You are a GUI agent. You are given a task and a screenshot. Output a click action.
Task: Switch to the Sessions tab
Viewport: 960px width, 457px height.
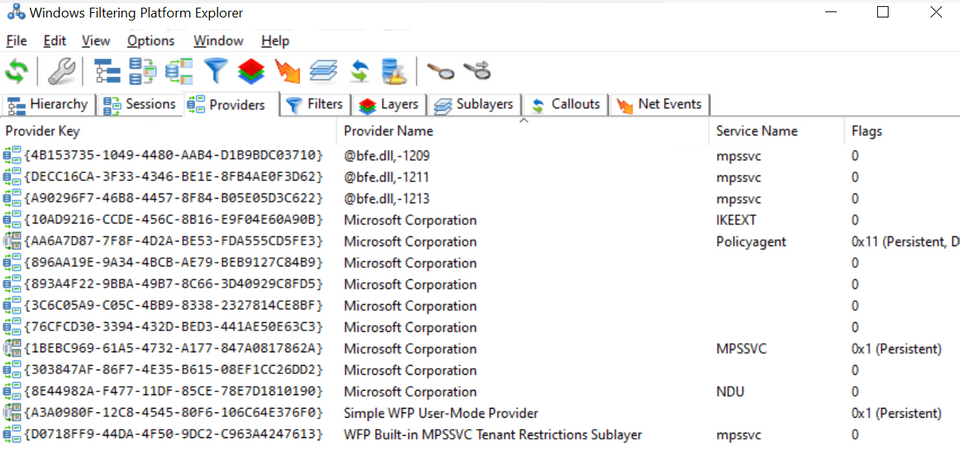140,104
